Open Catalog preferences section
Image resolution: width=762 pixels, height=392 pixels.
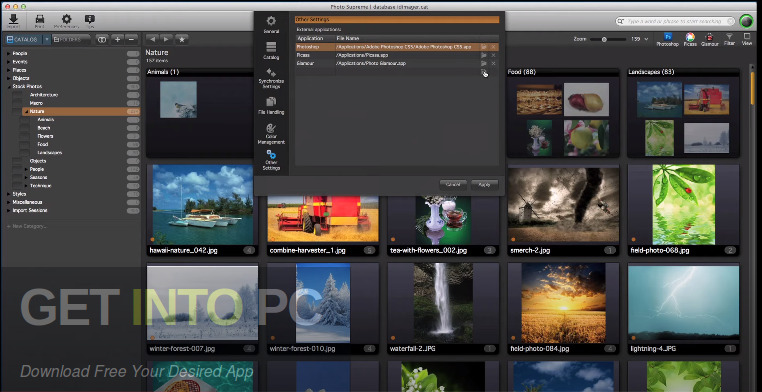tap(271, 51)
